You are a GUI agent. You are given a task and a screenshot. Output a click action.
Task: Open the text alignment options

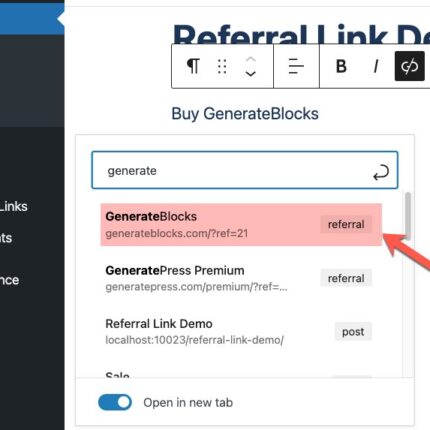(x=296, y=66)
